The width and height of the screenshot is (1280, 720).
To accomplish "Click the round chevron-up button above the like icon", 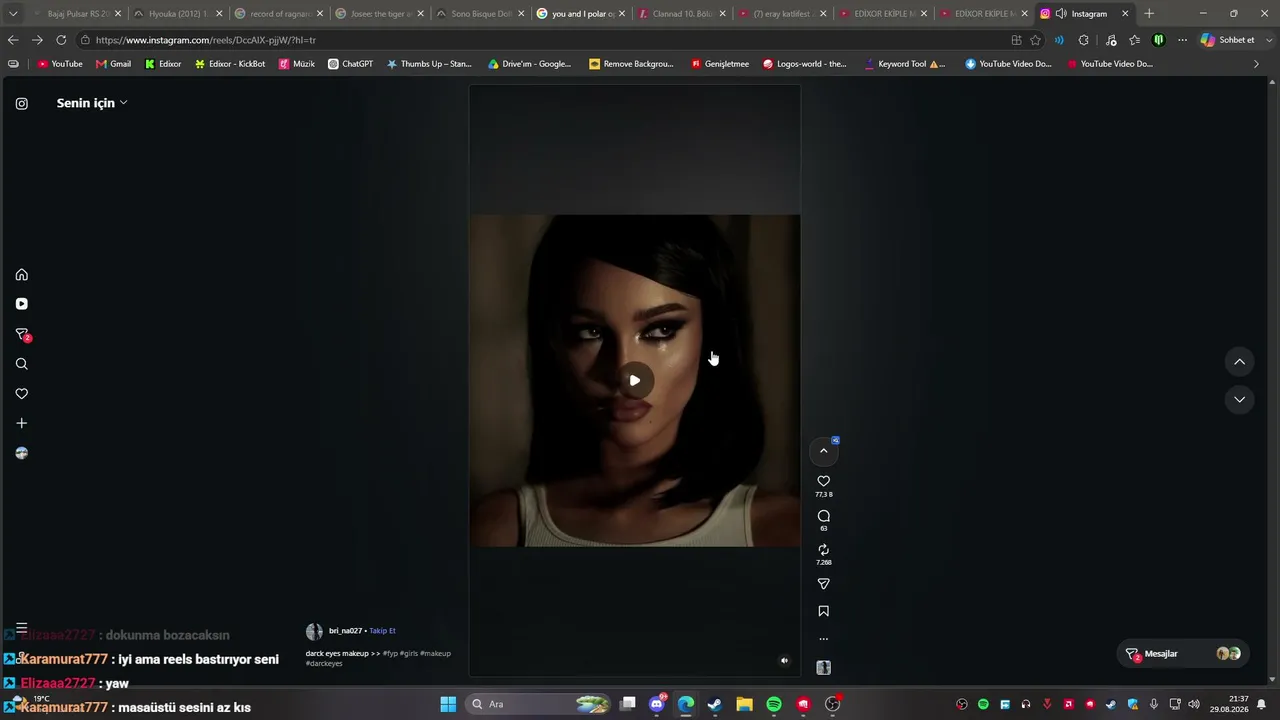I will click(824, 451).
